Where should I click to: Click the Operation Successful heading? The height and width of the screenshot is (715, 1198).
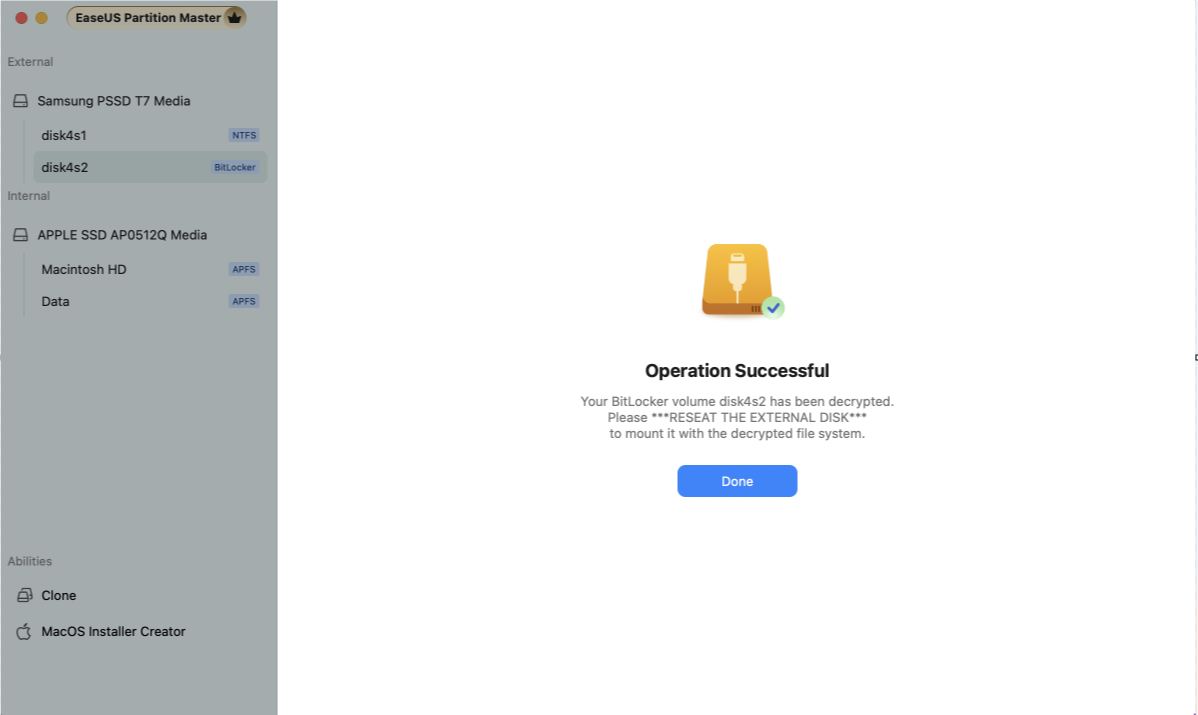click(737, 370)
